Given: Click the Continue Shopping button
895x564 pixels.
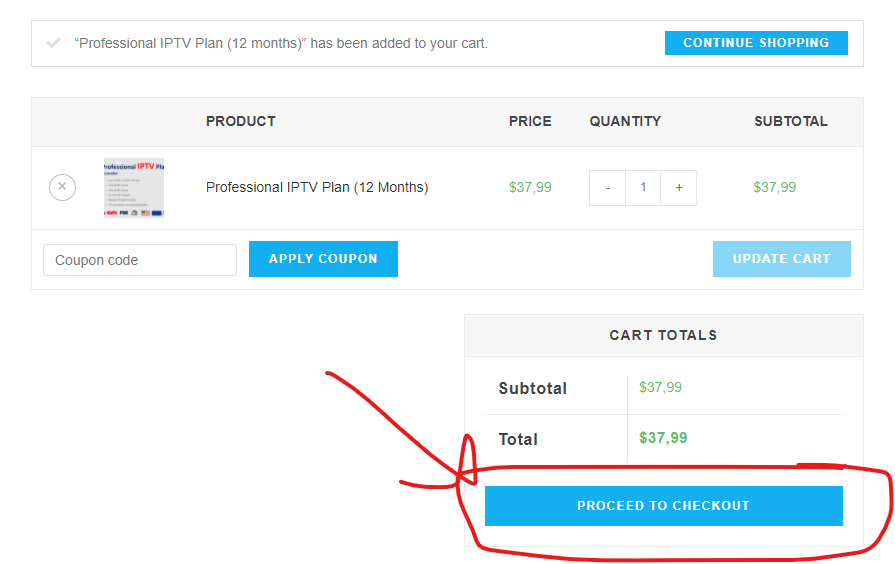Looking at the screenshot, I should click(x=756, y=43).
